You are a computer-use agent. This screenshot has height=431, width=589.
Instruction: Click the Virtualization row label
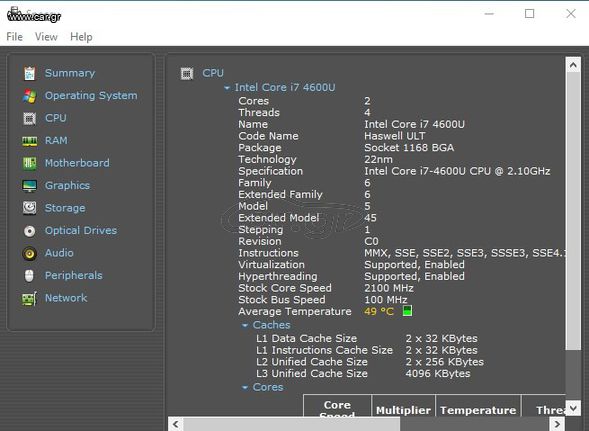tap(271, 265)
